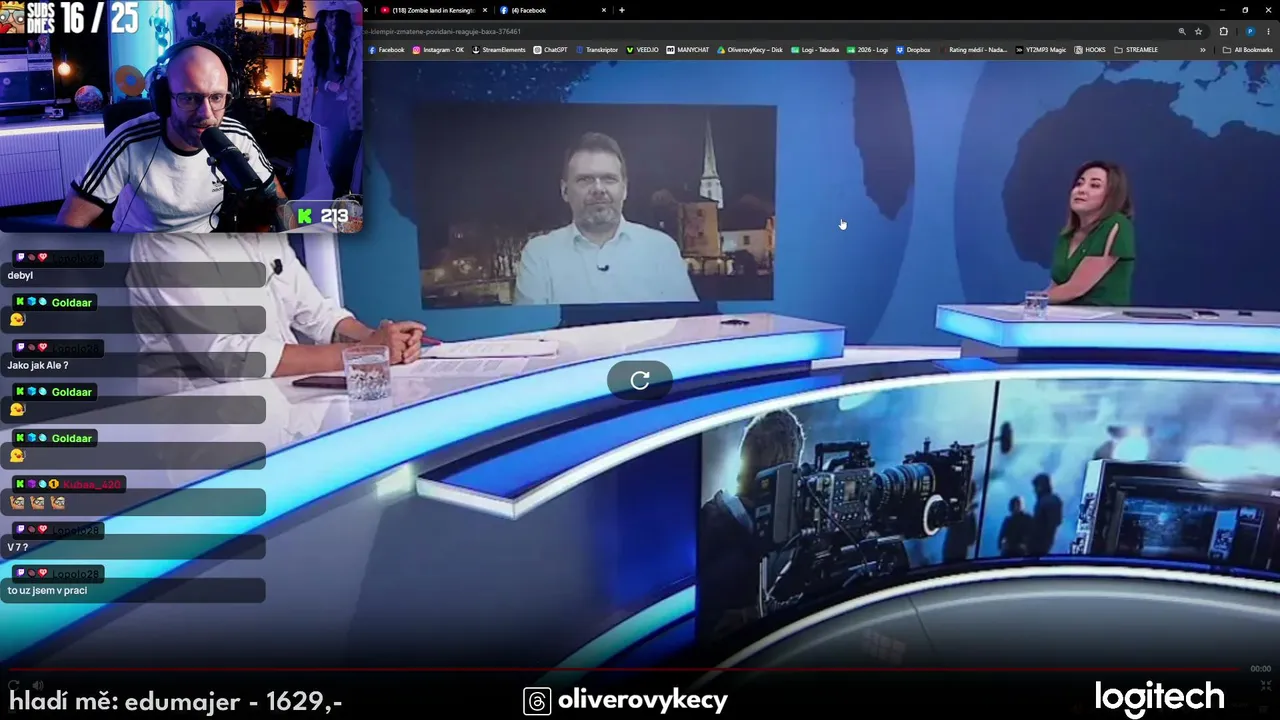Open the OliverovyKecy - Disk bookmark
1280x720 pixels.
click(750, 50)
